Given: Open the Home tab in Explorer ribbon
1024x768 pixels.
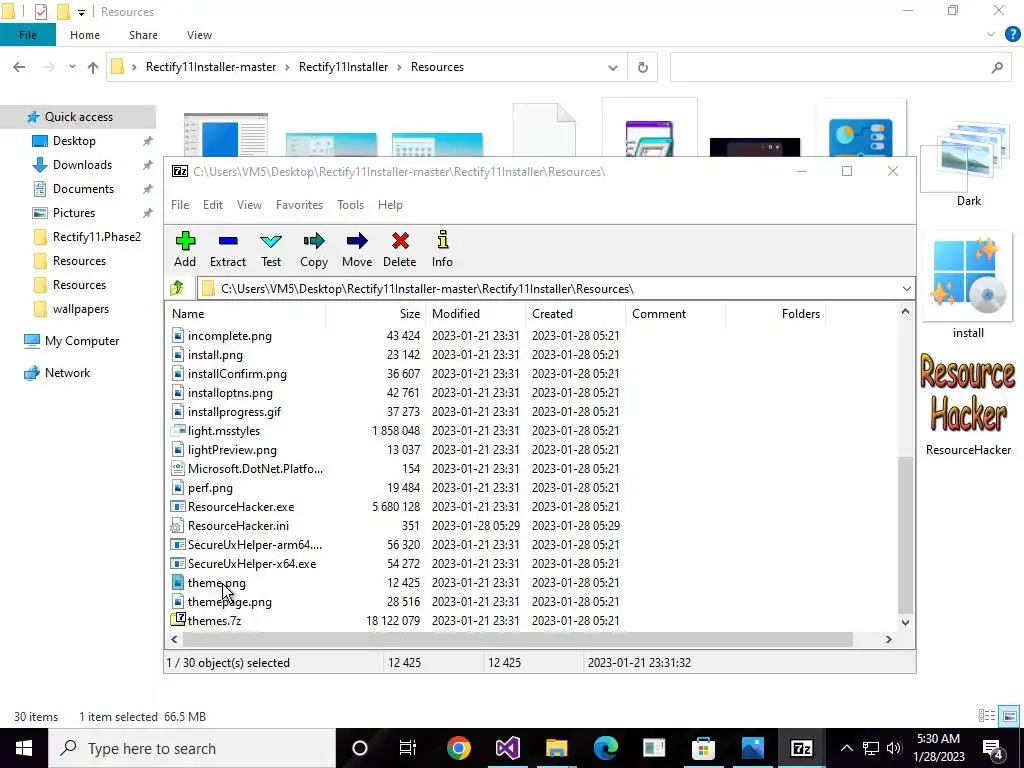Looking at the screenshot, I should point(85,35).
